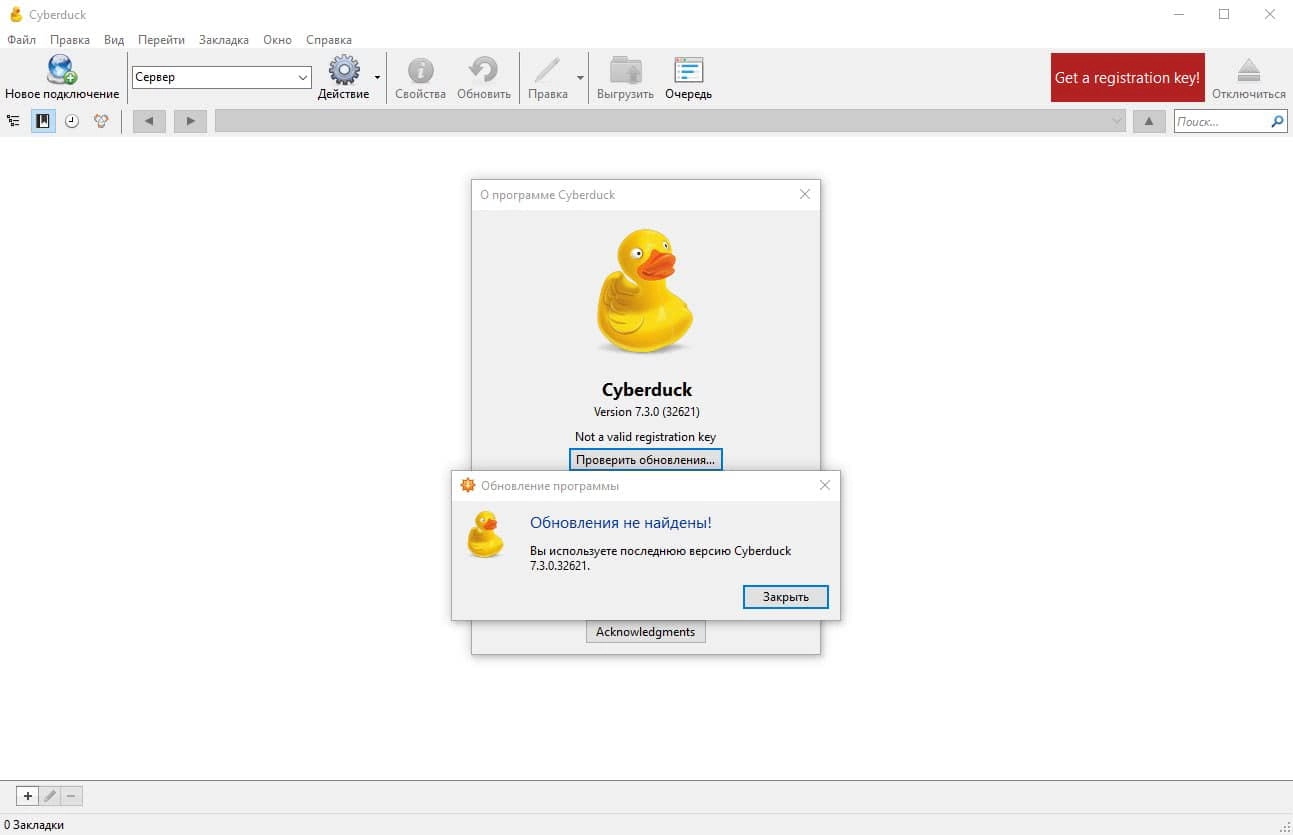Open the Справка menu
The height and width of the screenshot is (835, 1293).
pos(329,40)
